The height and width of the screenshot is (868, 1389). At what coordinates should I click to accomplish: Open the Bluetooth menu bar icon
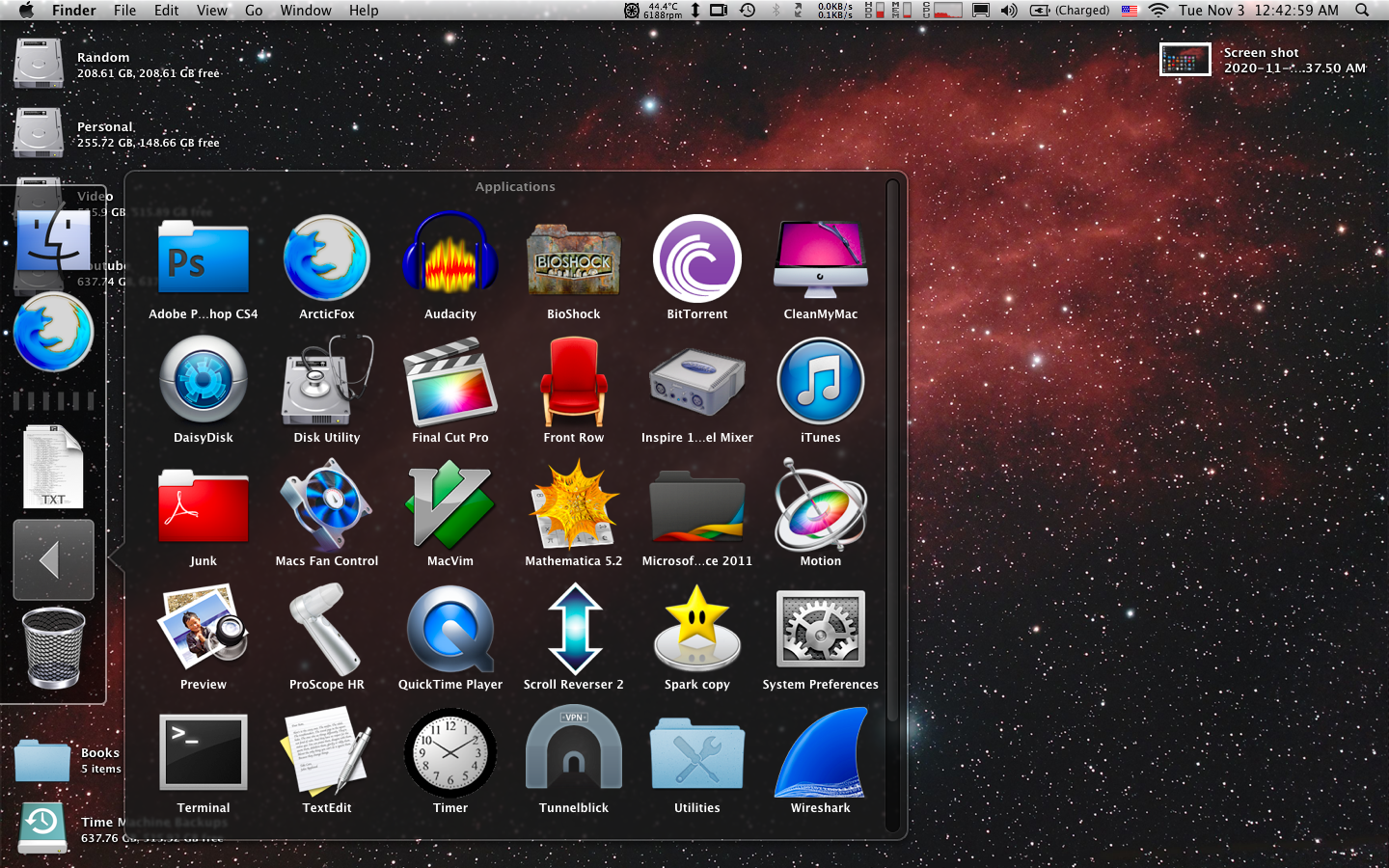776,11
